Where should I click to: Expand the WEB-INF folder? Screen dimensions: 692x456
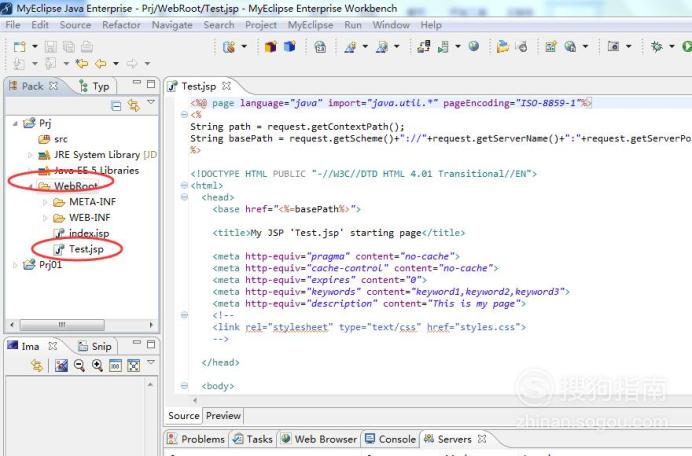tap(45, 218)
